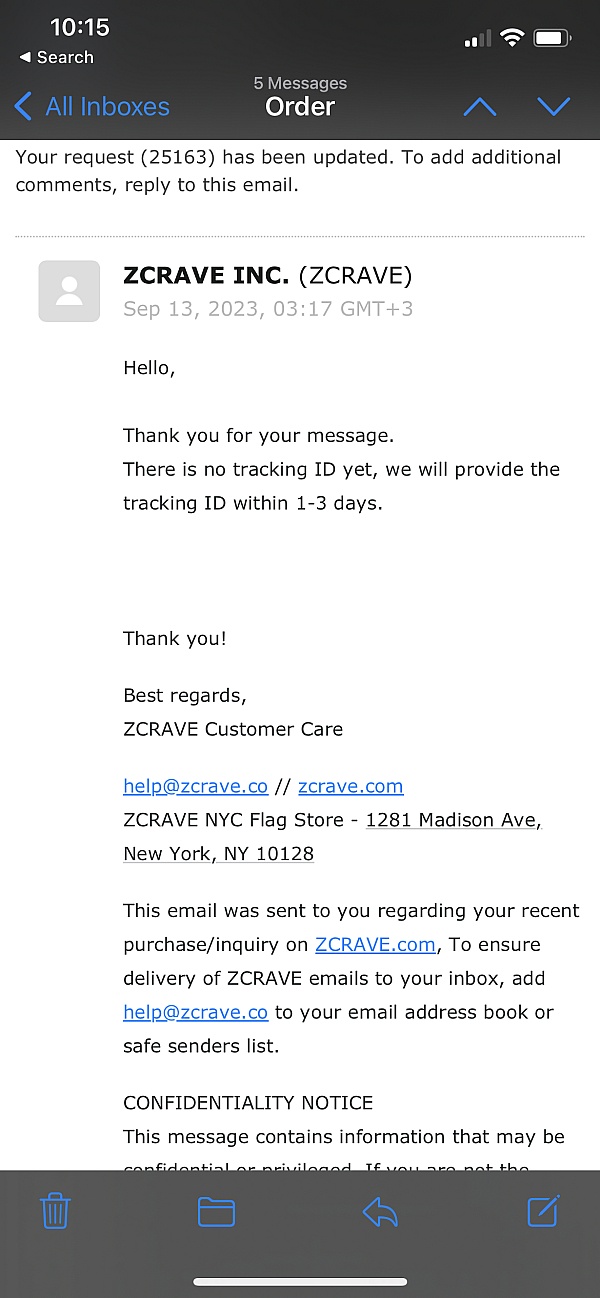Open the ZCRAVE.com link in footer paragraph

point(375,944)
